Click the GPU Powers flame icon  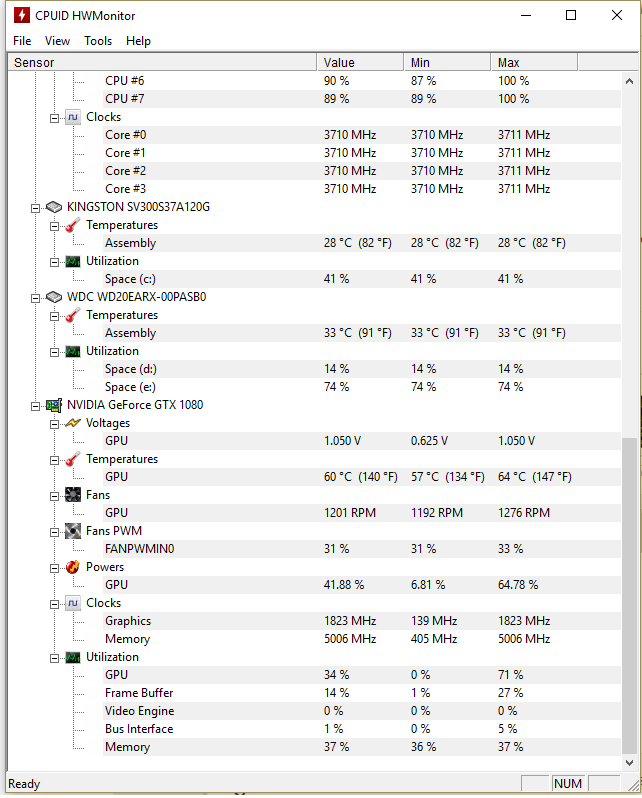coord(73,567)
